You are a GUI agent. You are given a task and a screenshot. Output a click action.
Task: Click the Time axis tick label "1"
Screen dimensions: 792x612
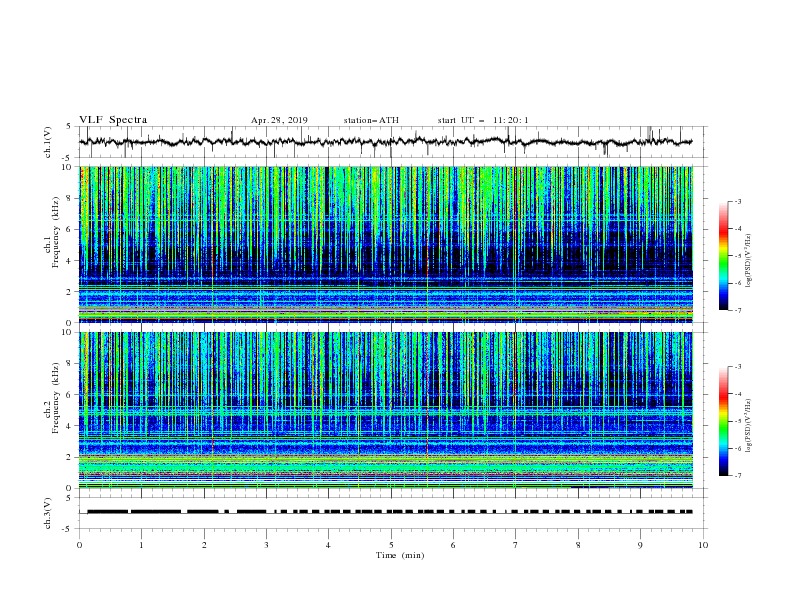142,545
